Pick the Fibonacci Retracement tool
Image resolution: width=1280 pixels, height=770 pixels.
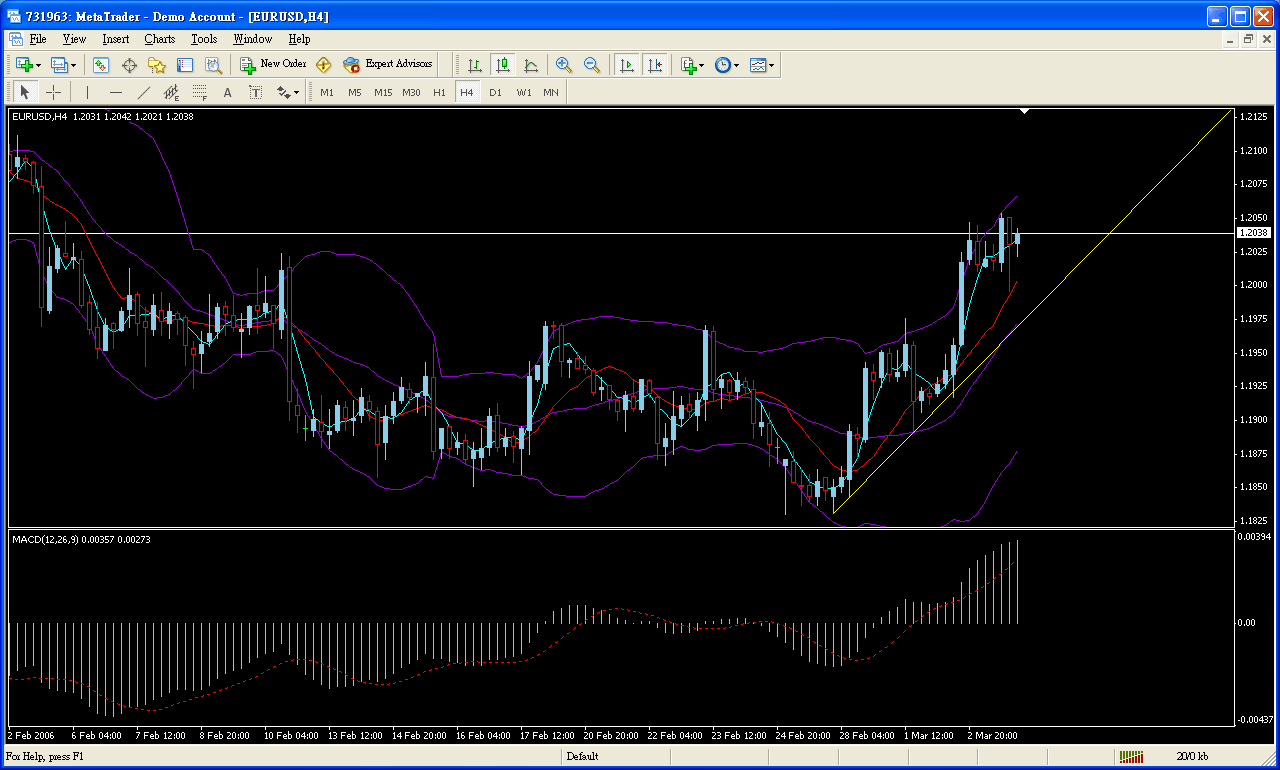pyautogui.click(x=199, y=92)
